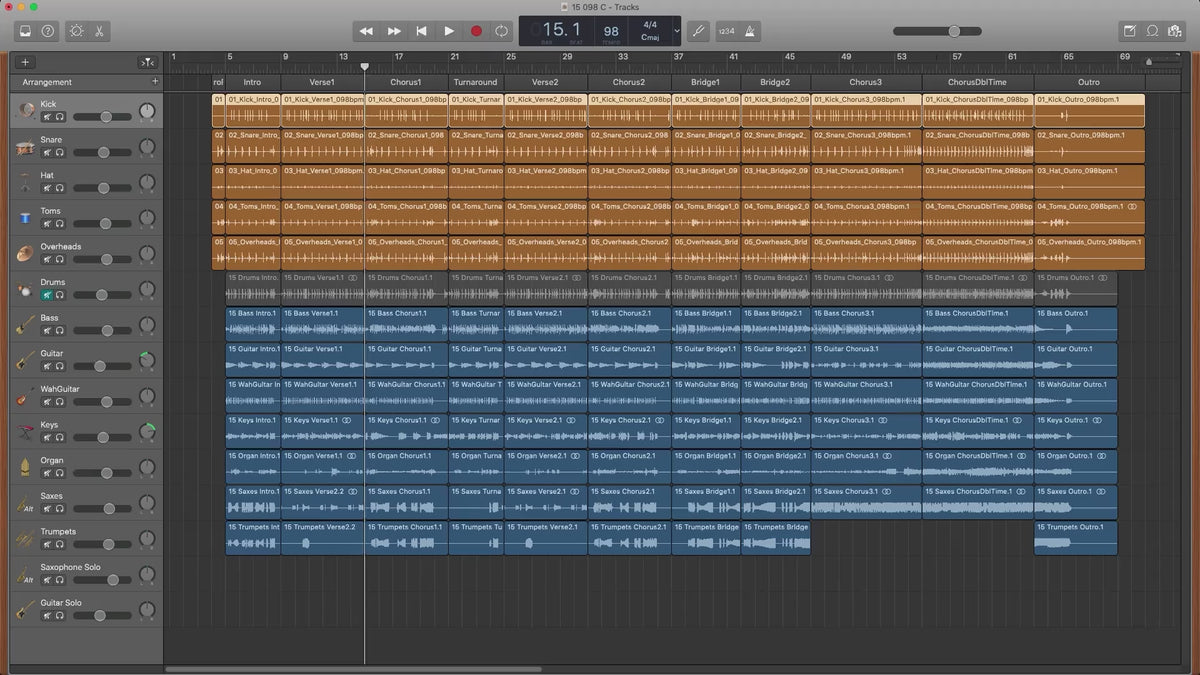Add a new arrangement marker

[154, 82]
